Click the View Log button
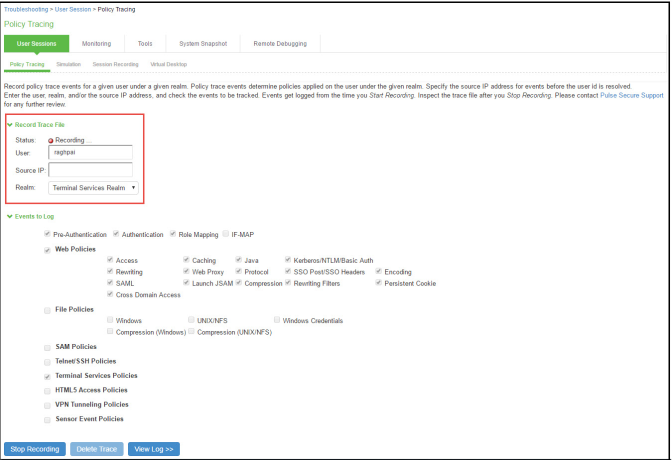This screenshot has height=460, width=672. point(154,449)
